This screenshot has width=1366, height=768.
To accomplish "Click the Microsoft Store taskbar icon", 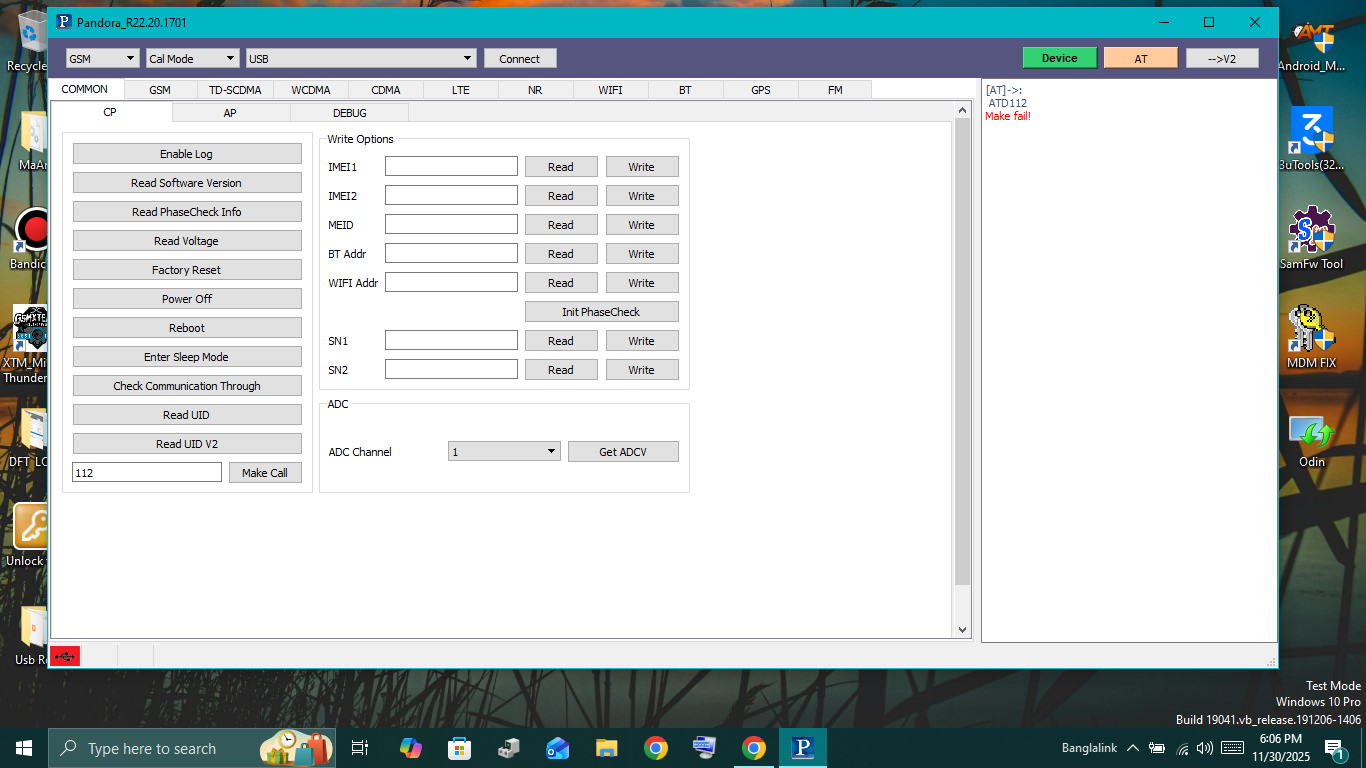I will click(459, 748).
